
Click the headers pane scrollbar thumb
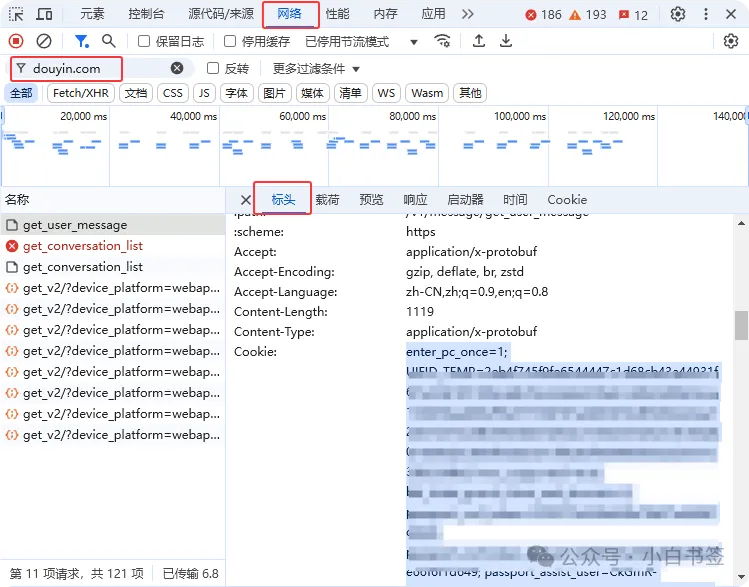(x=741, y=325)
